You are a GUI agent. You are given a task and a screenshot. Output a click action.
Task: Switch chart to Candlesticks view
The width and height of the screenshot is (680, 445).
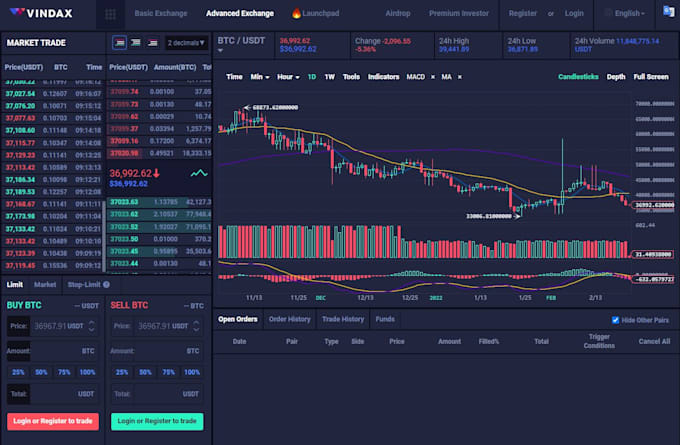pyautogui.click(x=578, y=77)
